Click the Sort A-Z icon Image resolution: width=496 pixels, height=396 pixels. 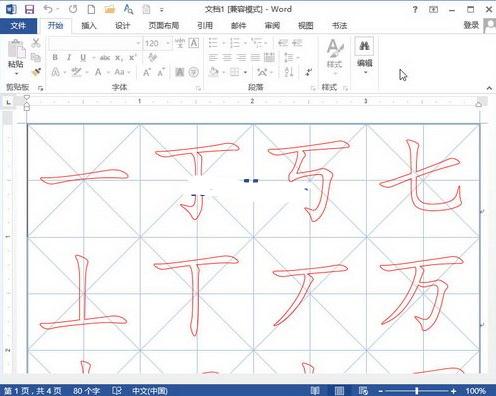click(x=289, y=72)
